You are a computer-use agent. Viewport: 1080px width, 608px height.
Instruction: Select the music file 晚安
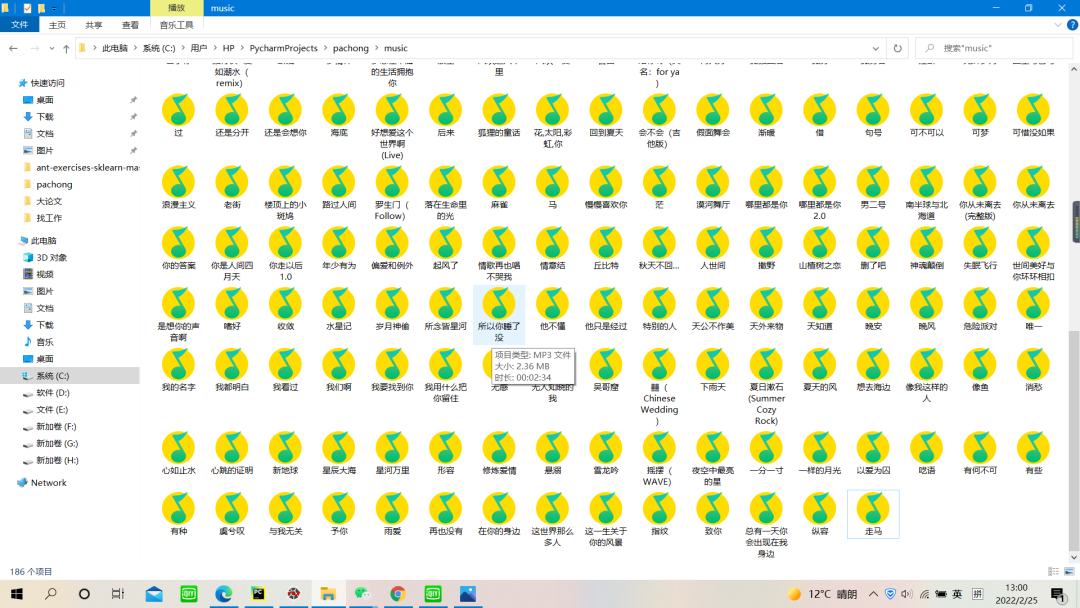pyautogui.click(x=873, y=308)
